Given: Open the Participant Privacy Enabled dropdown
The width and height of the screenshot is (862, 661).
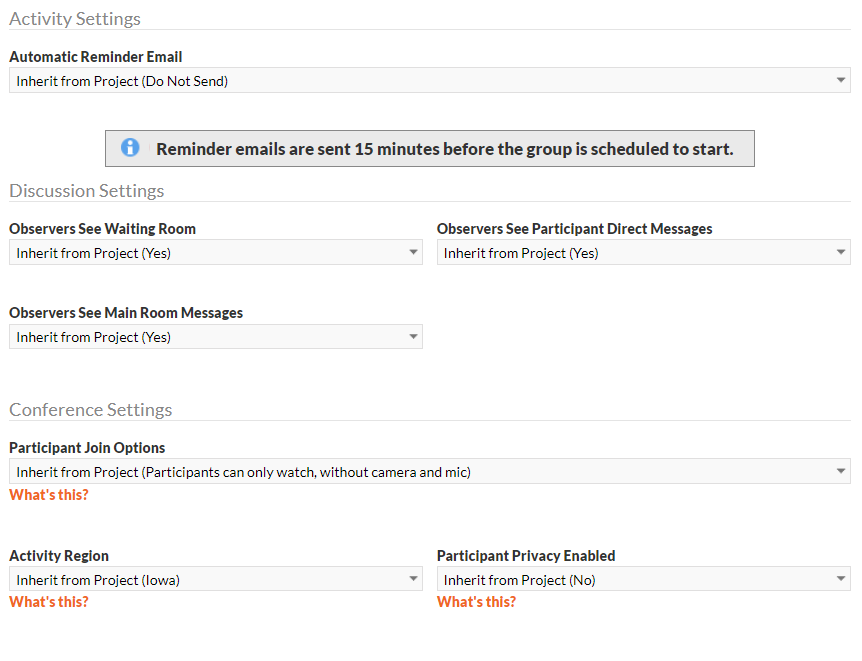Looking at the screenshot, I should point(644,579).
